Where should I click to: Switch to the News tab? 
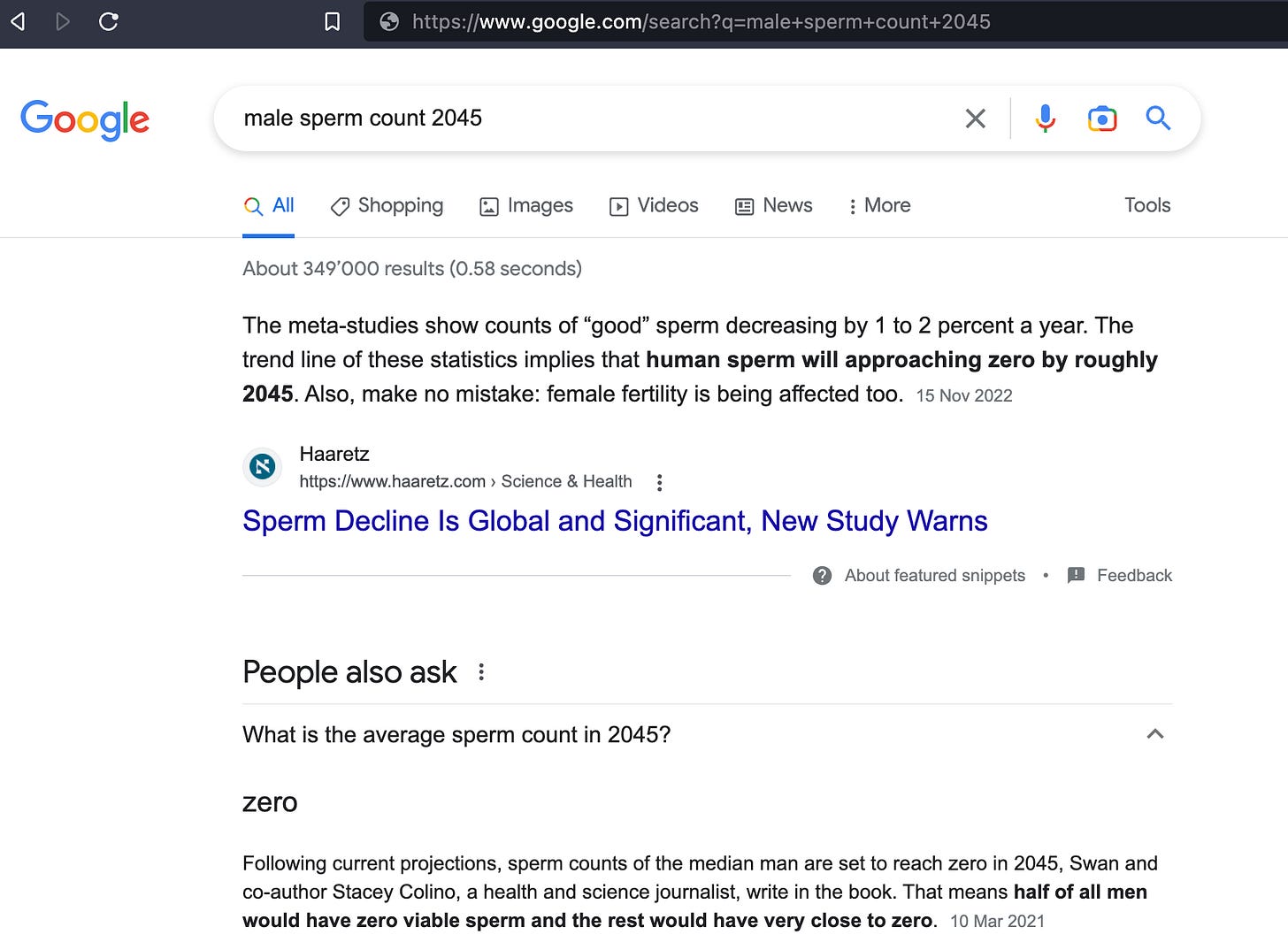(x=774, y=205)
